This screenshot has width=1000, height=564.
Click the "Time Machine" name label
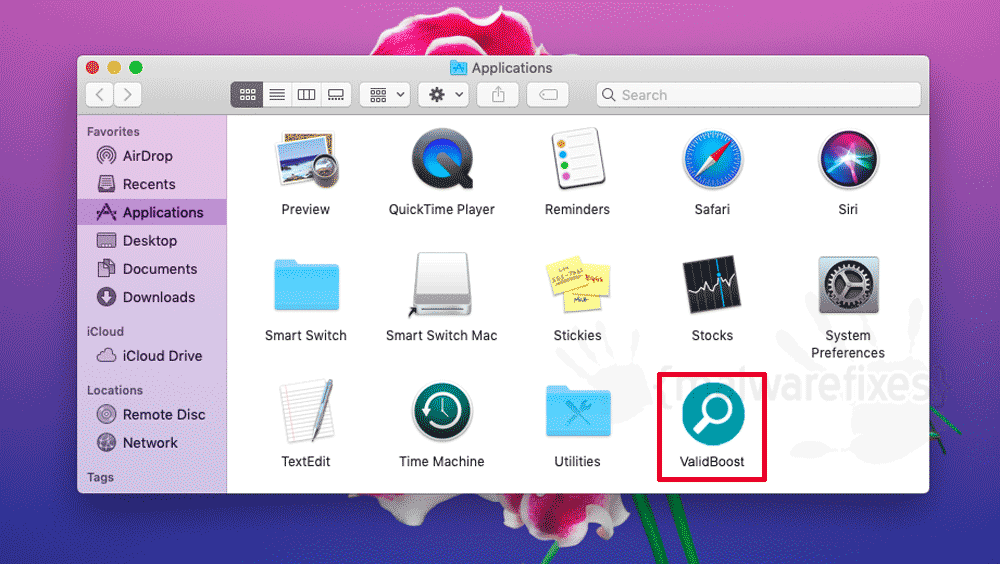pyautogui.click(x=442, y=461)
